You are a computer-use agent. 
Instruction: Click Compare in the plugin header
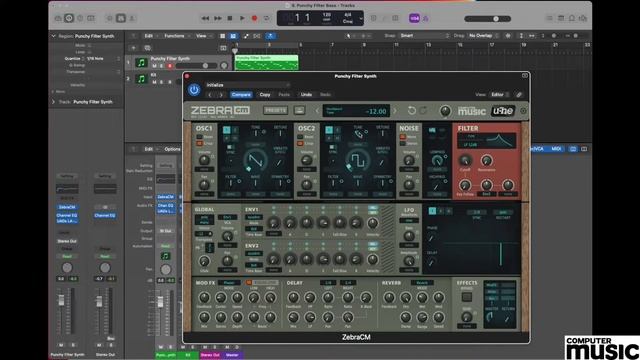(241, 95)
